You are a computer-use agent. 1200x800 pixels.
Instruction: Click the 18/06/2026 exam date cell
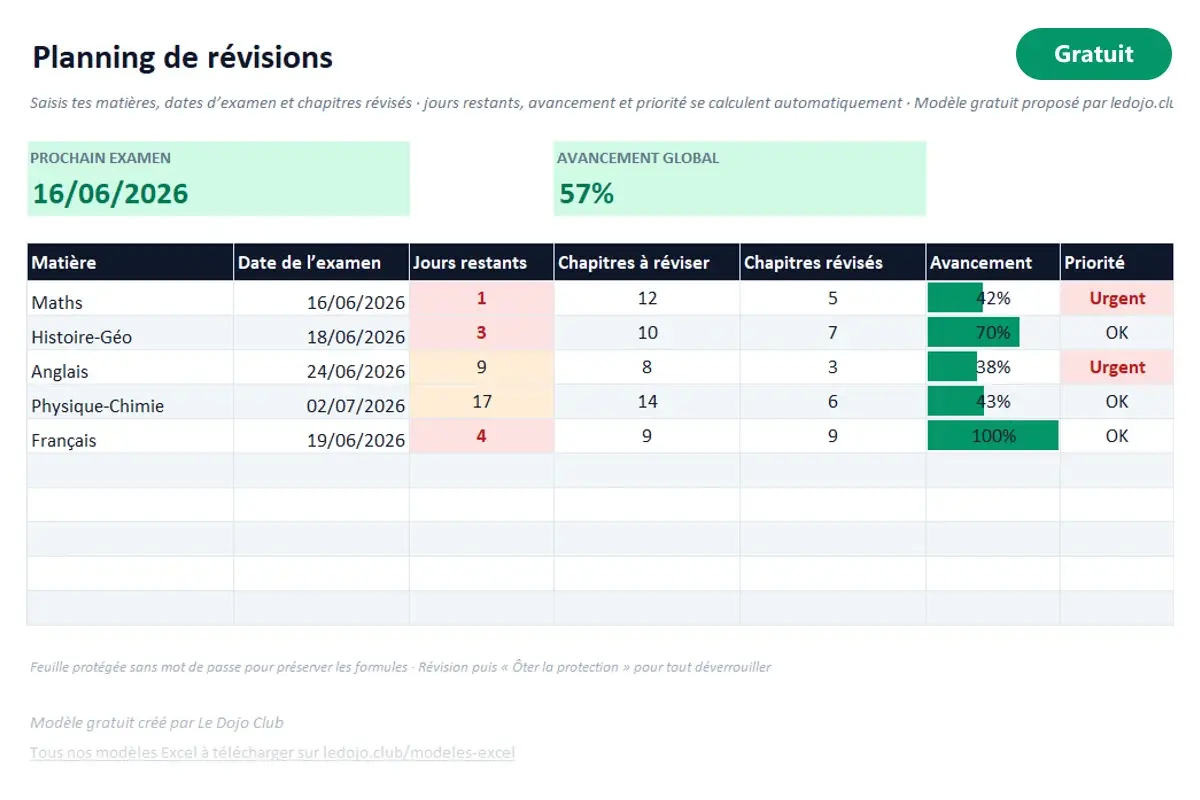[321, 334]
